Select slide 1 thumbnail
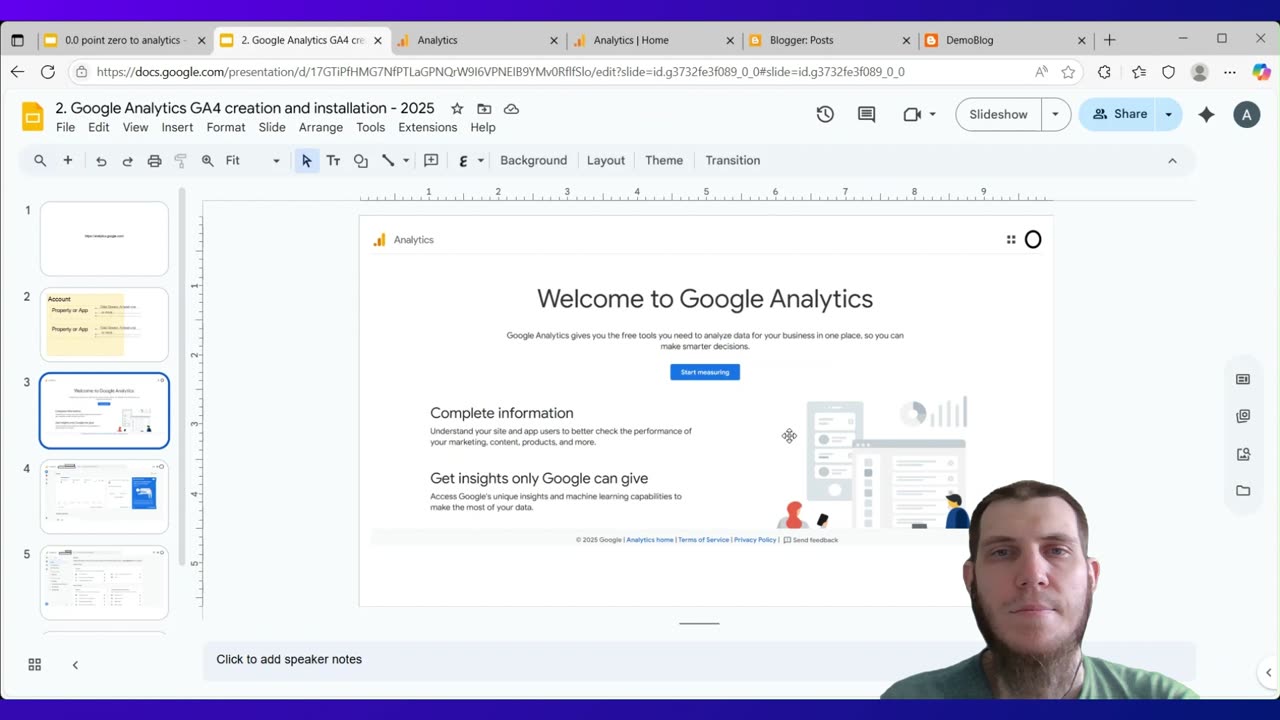Screen dimensions: 1280x720 click(x=104, y=238)
